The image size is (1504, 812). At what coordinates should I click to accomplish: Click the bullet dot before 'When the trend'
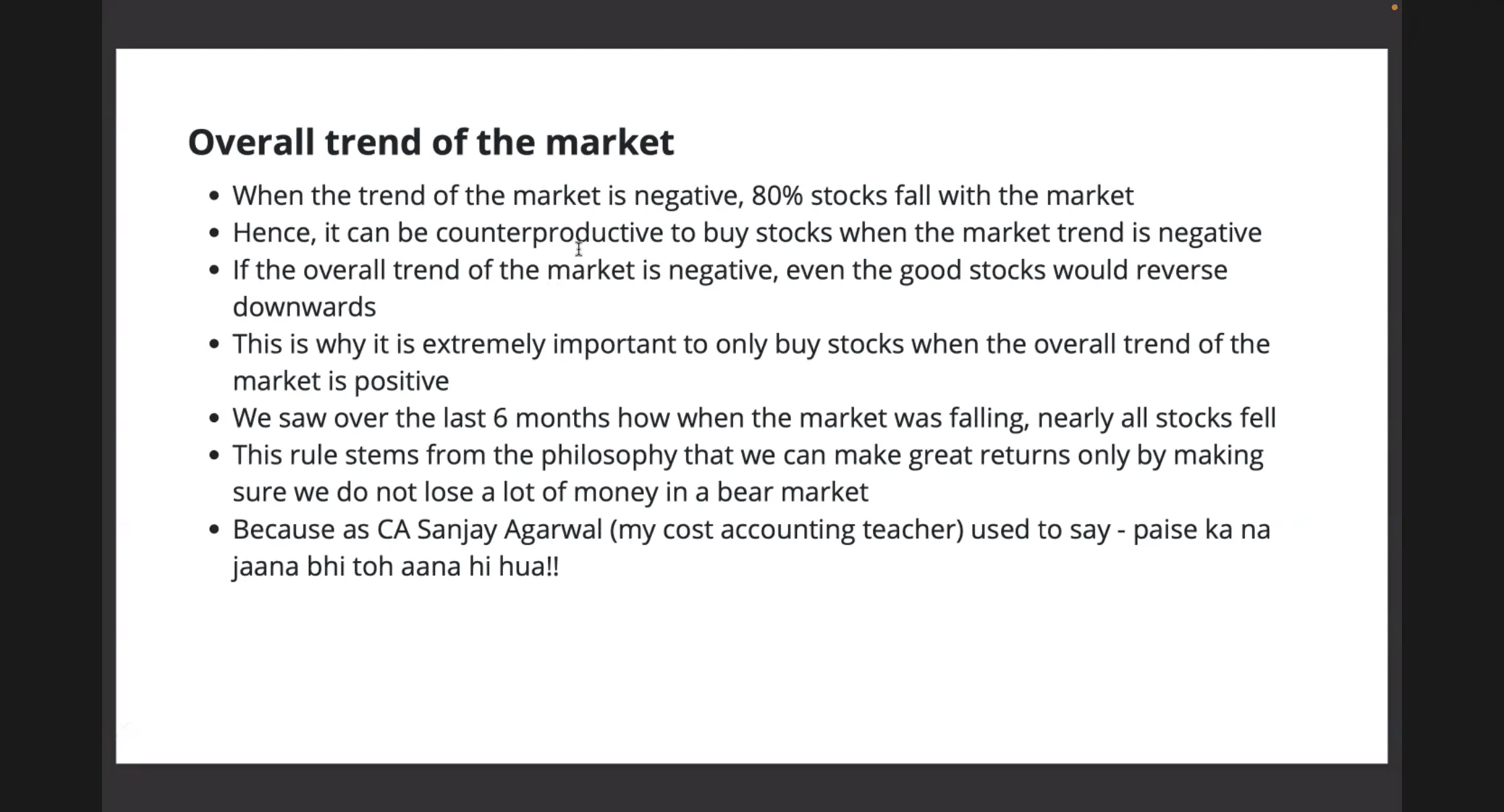point(214,196)
